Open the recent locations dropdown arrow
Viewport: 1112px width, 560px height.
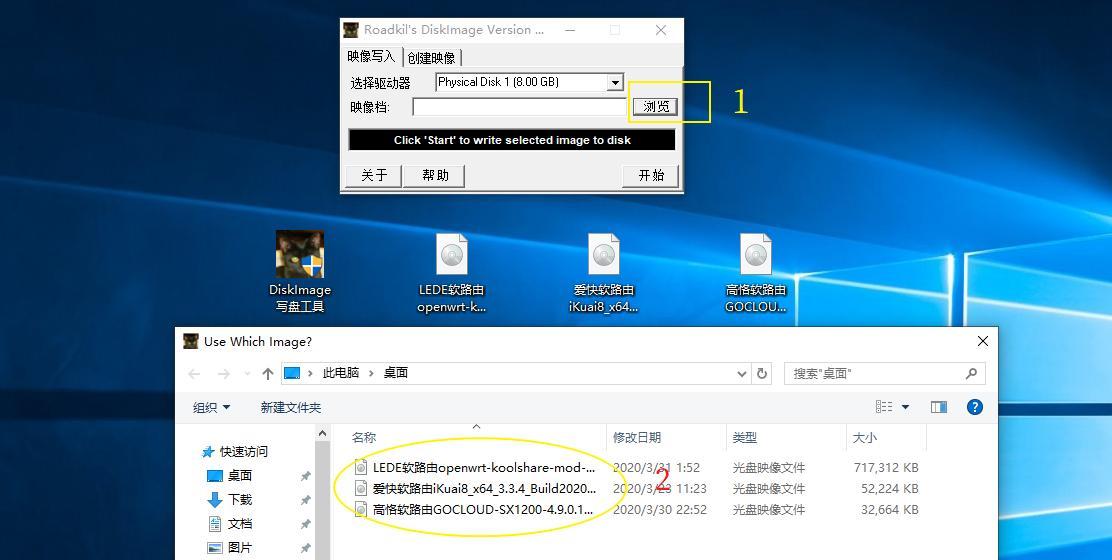(247, 374)
